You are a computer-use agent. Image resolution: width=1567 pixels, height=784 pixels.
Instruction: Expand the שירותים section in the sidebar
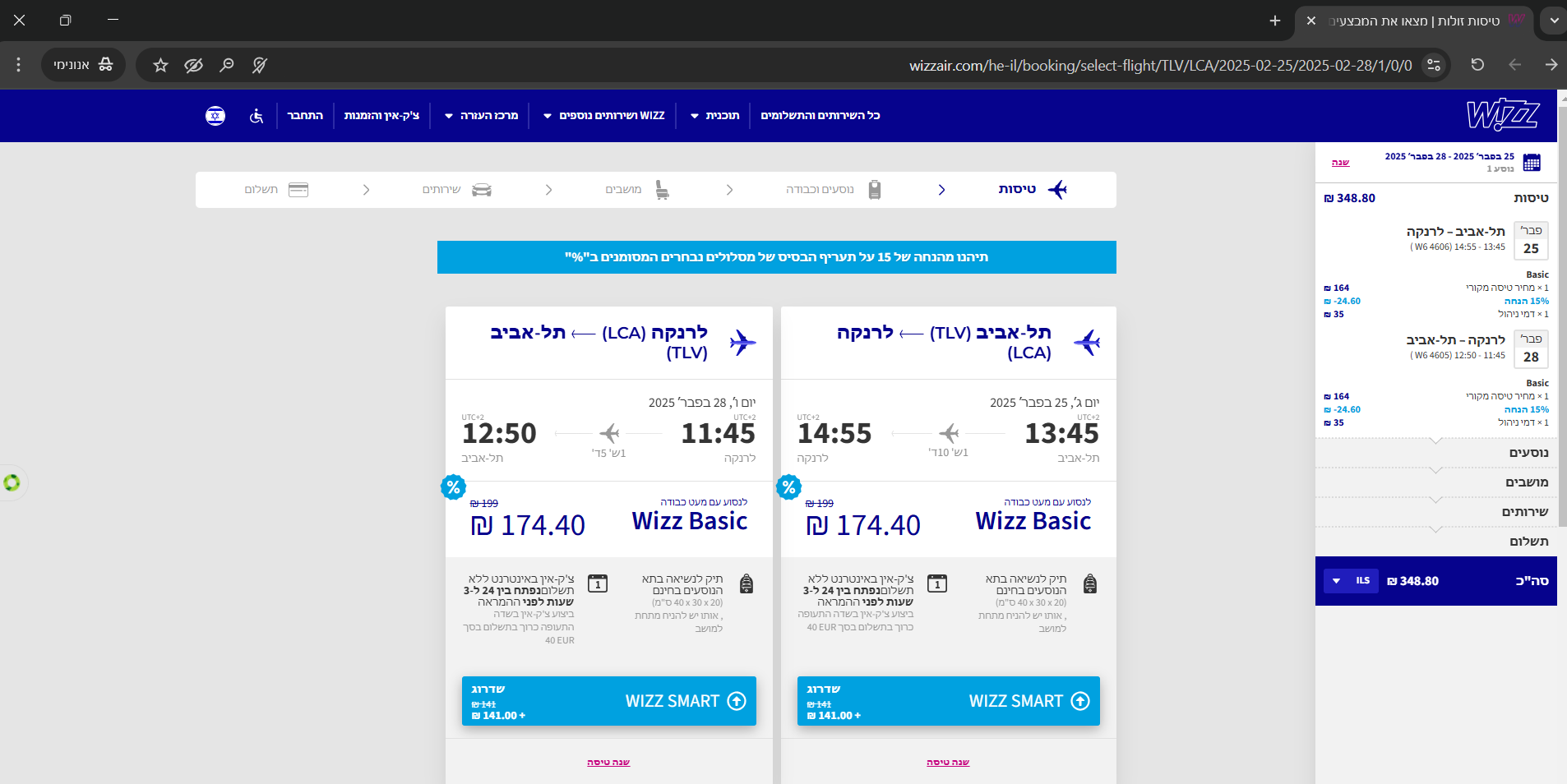pyautogui.click(x=1436, y=512)
